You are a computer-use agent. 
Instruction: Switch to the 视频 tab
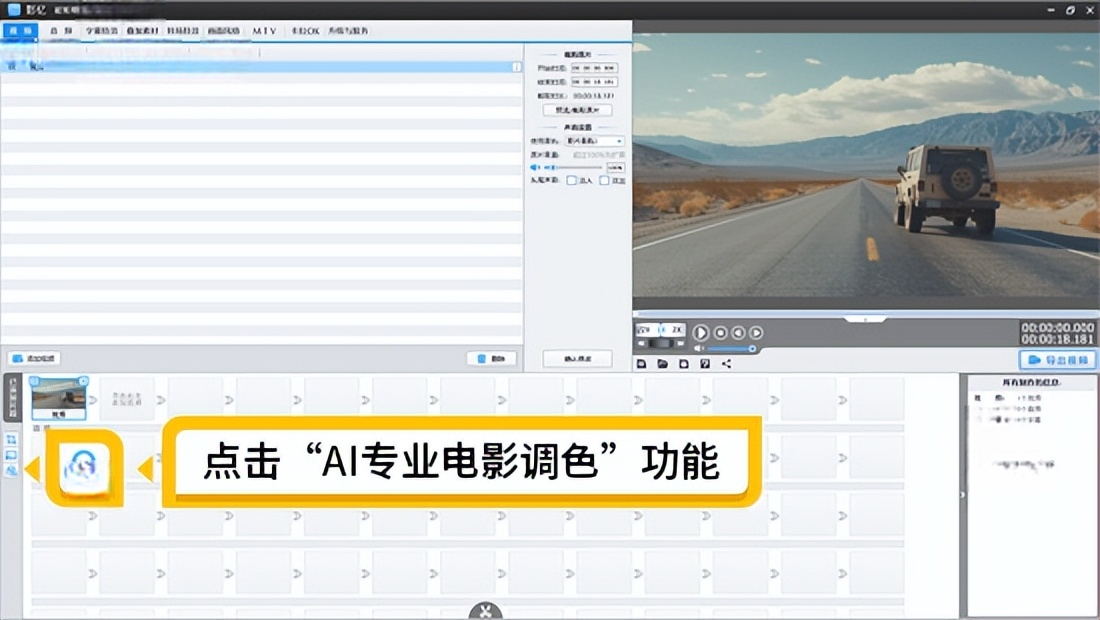20,31
